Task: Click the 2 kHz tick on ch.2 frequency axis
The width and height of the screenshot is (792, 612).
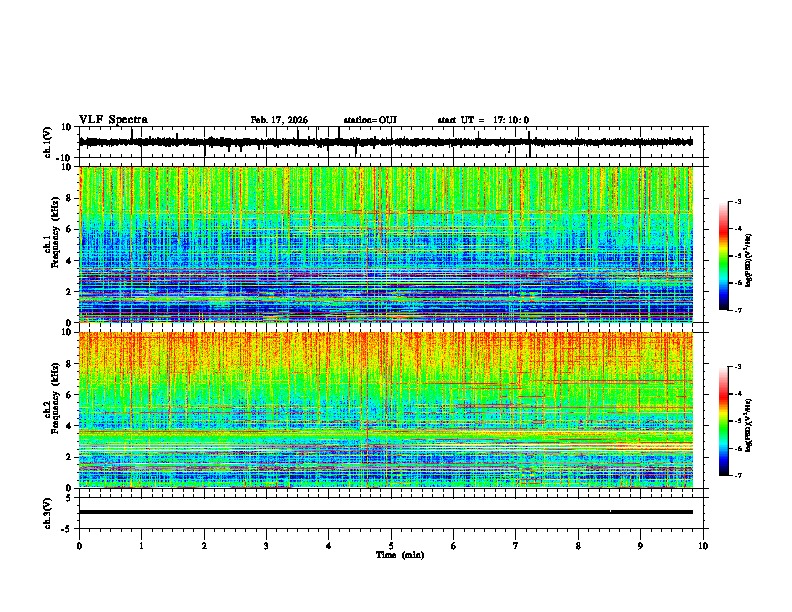Action: (70, 457)
